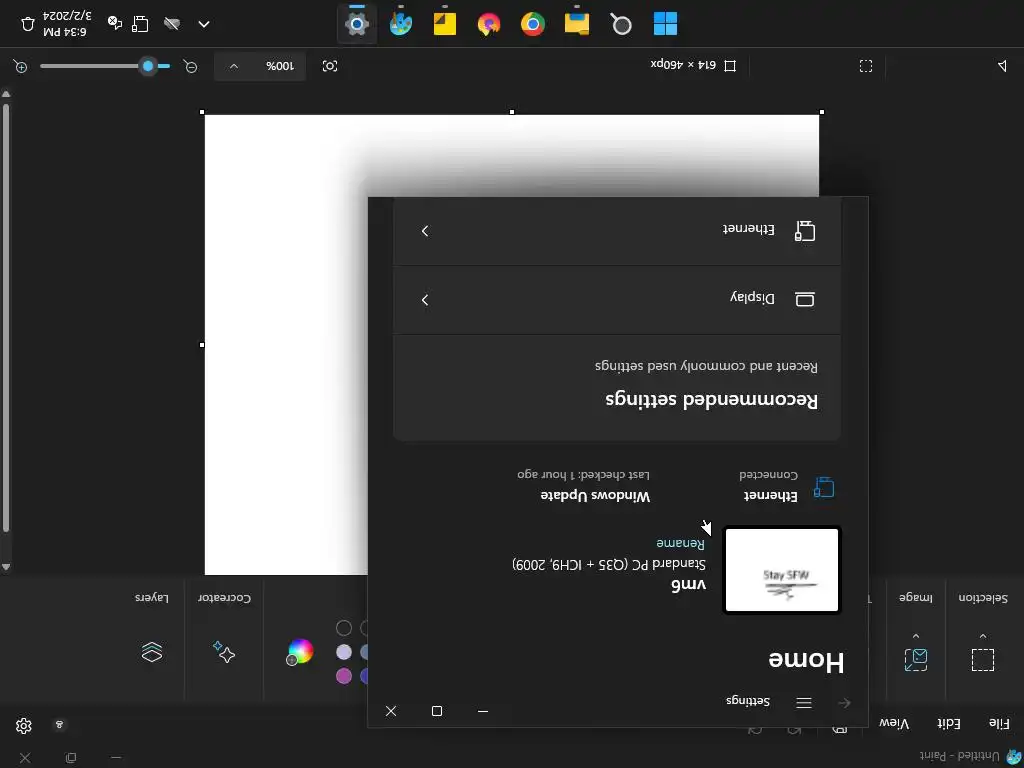Viewport: 1024px width, 768px height.
Task: Minimize the Settings window
Action: pos(483,711)
